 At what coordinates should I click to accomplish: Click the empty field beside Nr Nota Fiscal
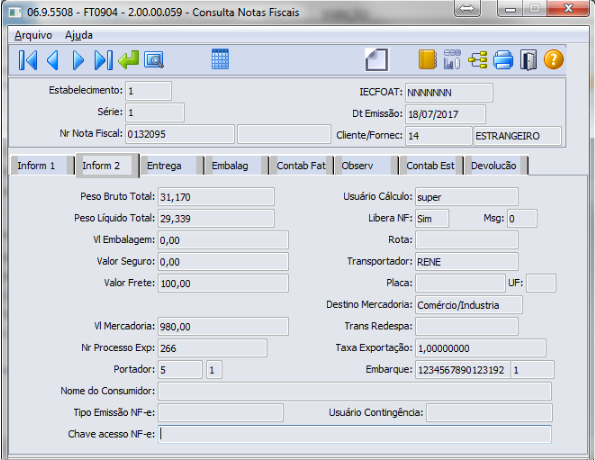(x=284, y=134)
